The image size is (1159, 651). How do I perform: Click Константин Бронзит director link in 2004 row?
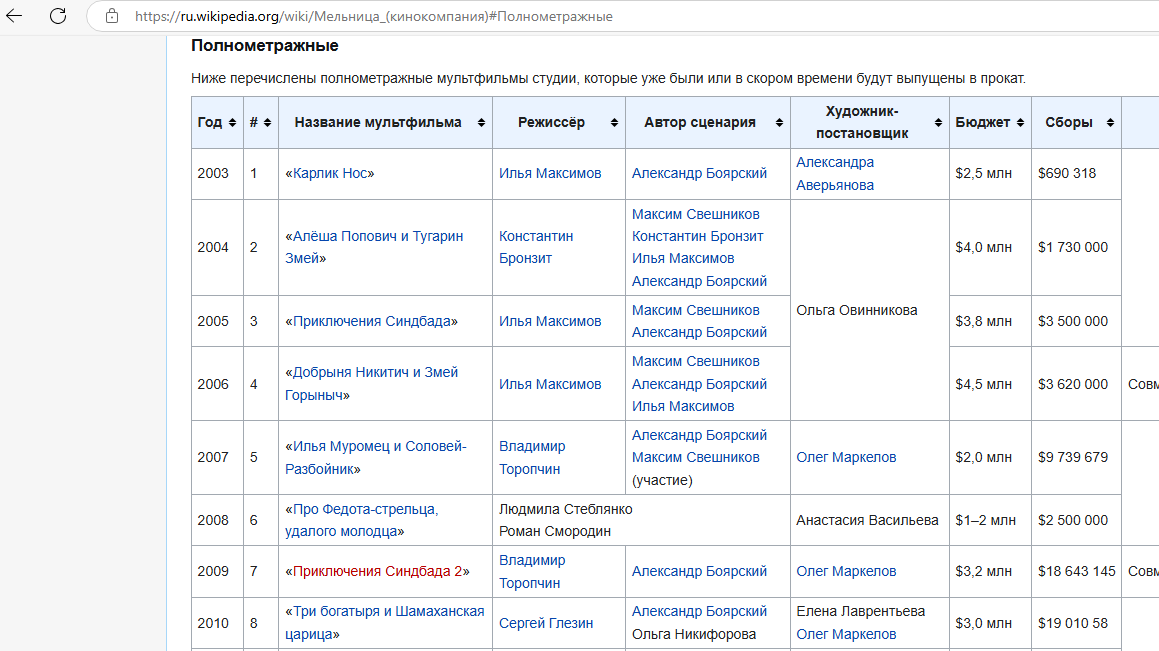pos(536,247)
